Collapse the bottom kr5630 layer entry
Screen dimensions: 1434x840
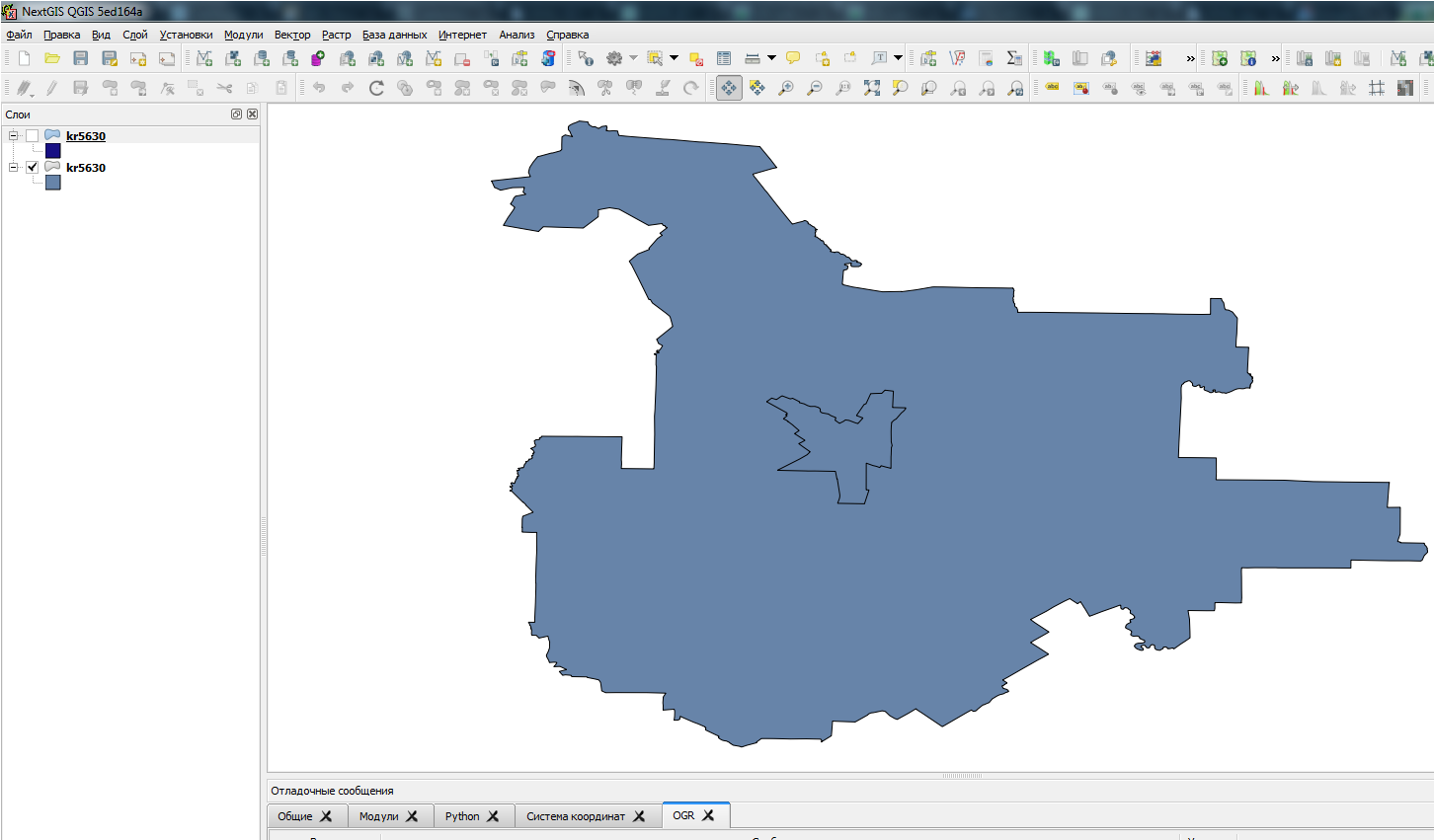pos(13,167)
